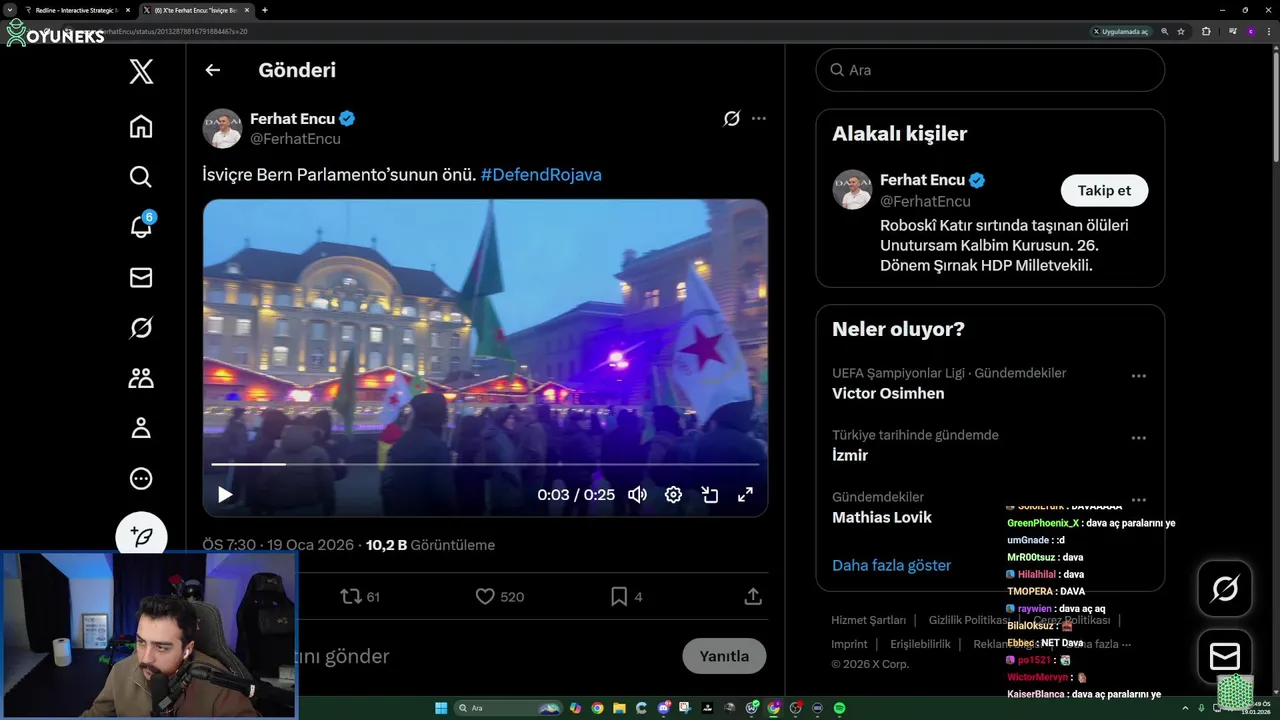Repost the tweet with 61 reposts
Screen dimensions: 1280x720
(360, 597)
